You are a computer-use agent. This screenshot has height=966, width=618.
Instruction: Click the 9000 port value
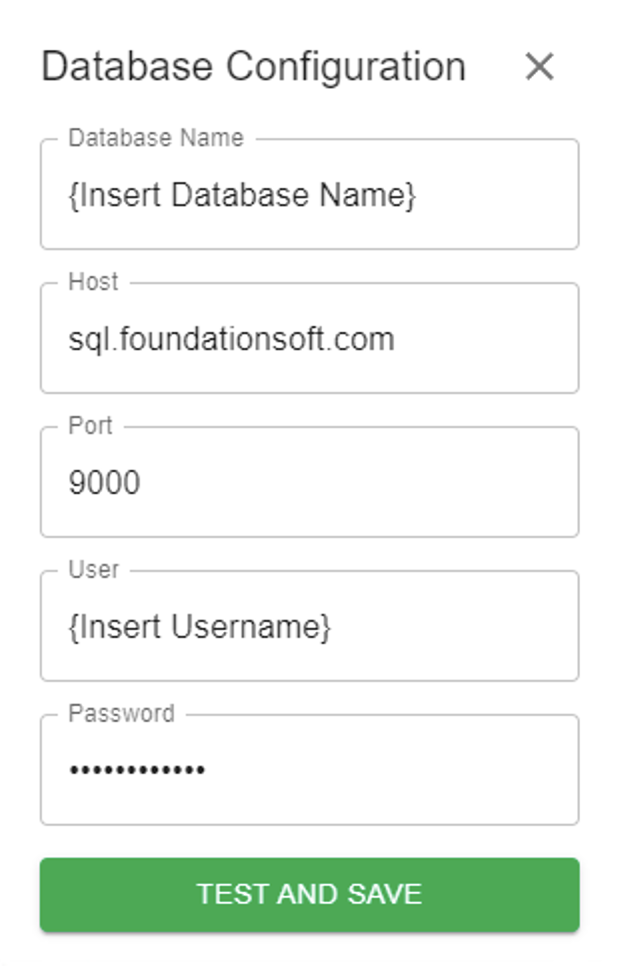pos(106,481)
